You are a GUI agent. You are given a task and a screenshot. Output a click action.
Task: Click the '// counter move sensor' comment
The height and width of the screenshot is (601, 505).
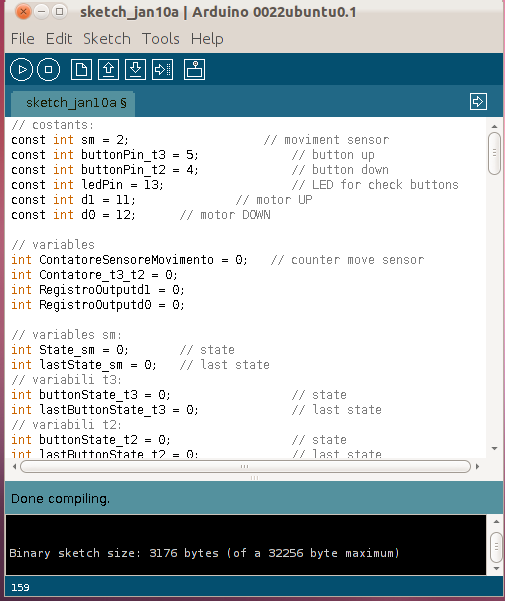pyautogui.click(x=347, y=260)
